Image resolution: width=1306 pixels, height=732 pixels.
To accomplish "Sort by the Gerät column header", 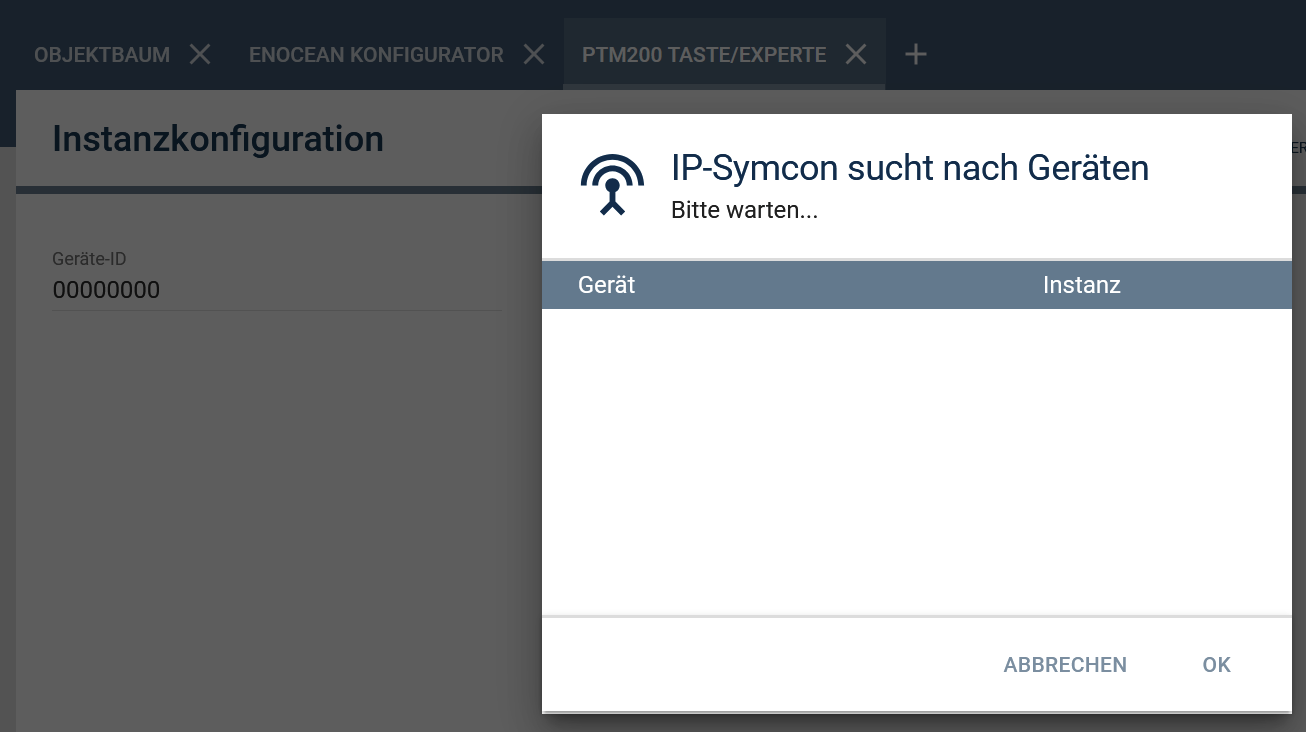I will [x=606, y=285].
